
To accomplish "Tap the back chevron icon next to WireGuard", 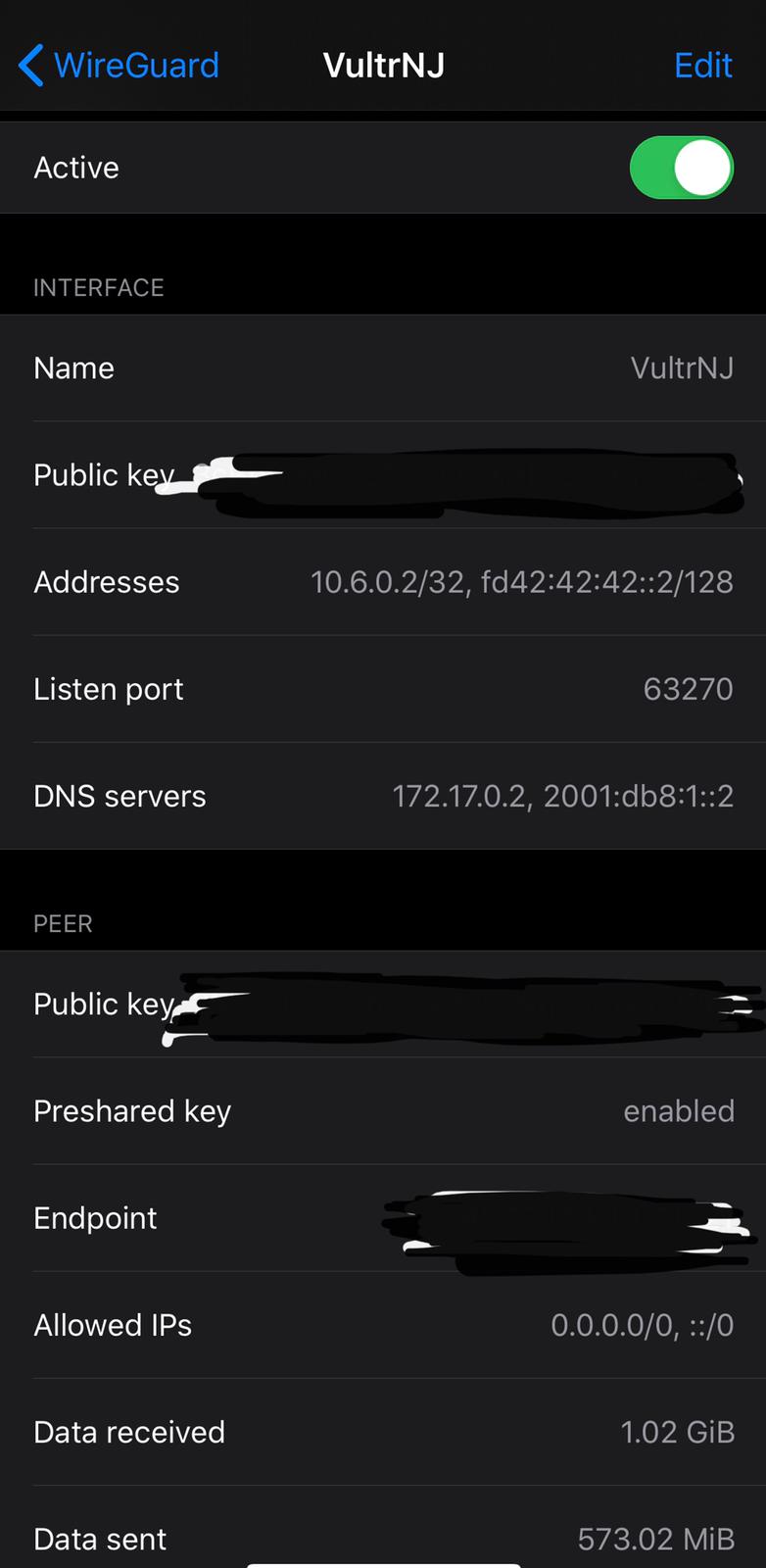I will point(28,65).
